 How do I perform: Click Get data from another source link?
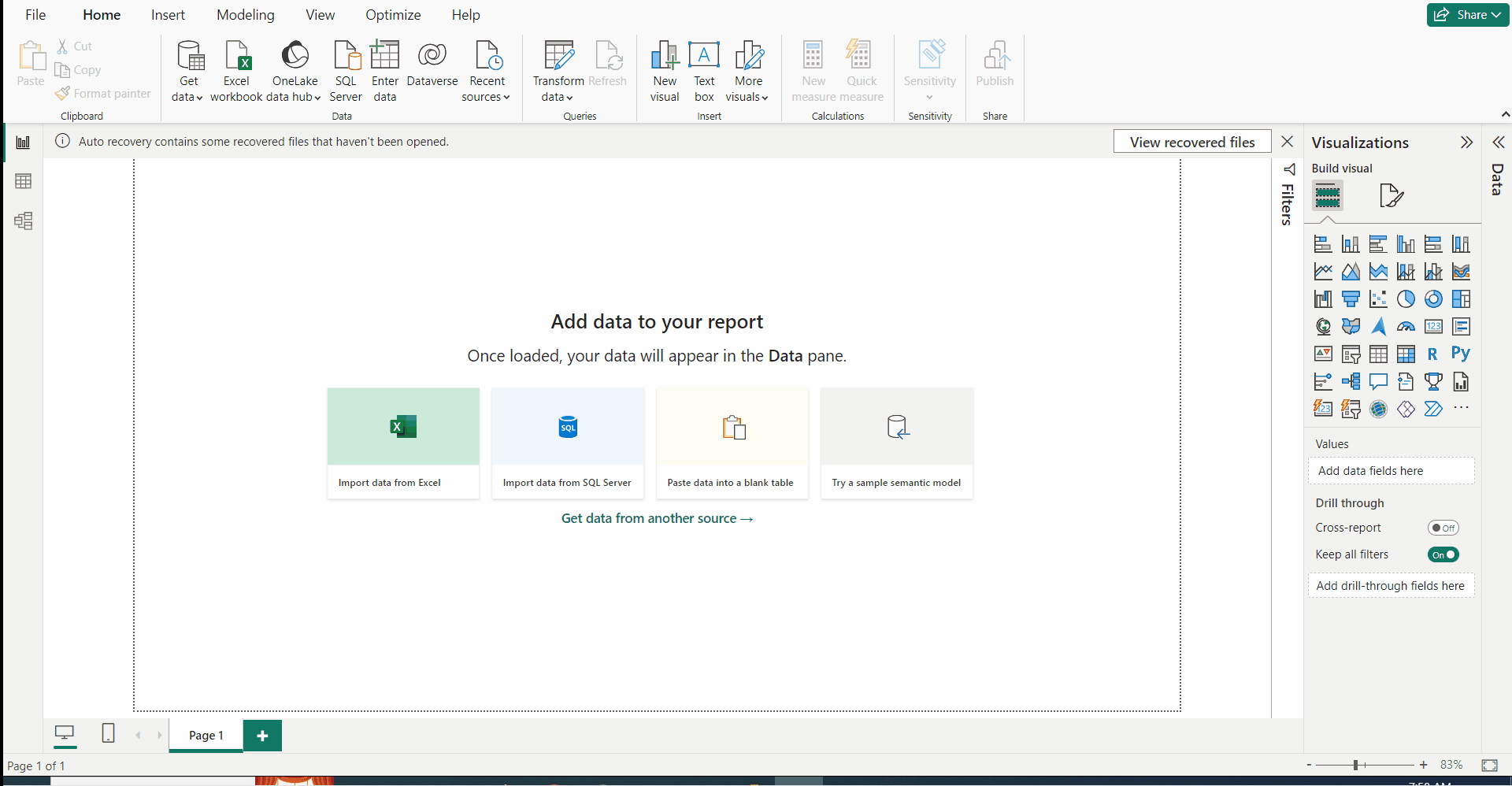click(657, 518)
